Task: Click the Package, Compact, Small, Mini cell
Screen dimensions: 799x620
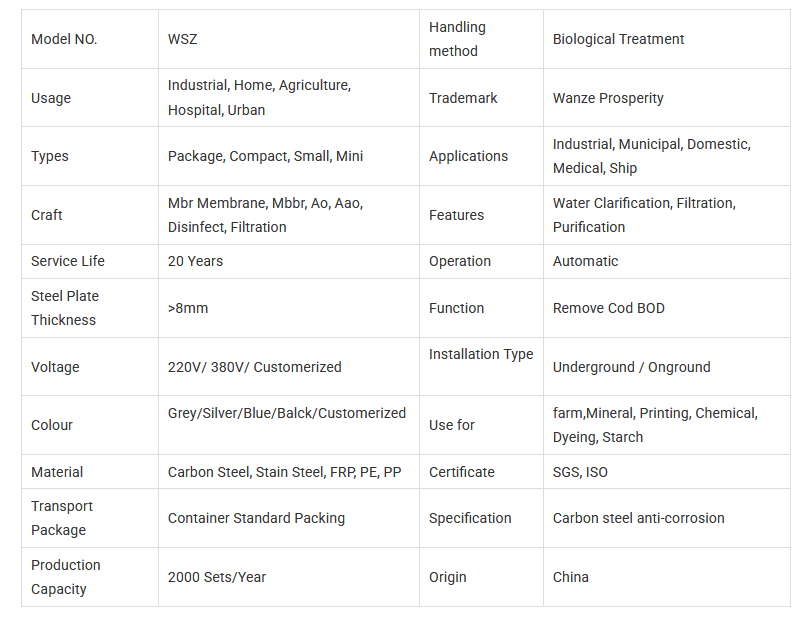Action: click(265, 156)
